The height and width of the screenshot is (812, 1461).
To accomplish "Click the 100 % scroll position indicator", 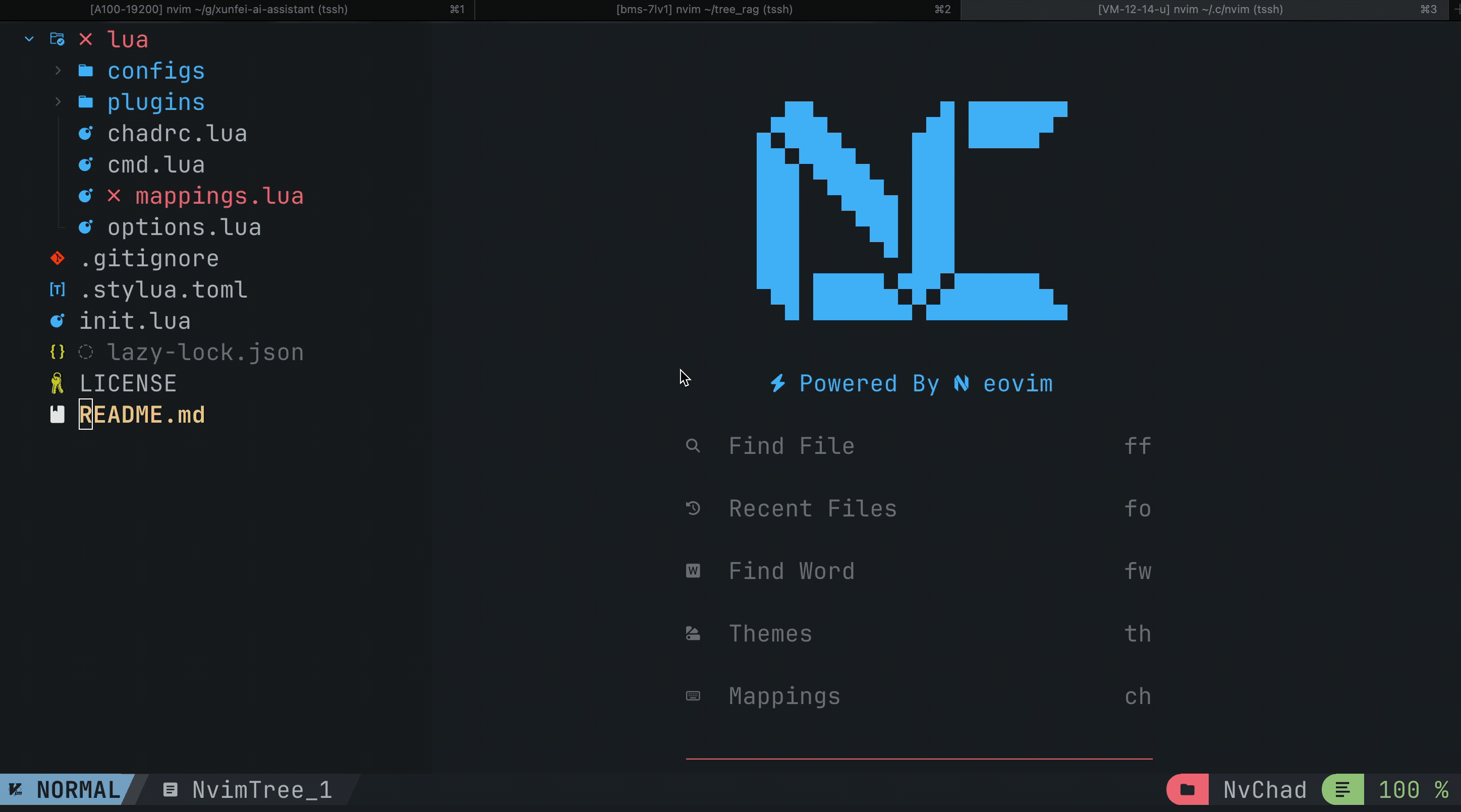I will point(1414,790).
